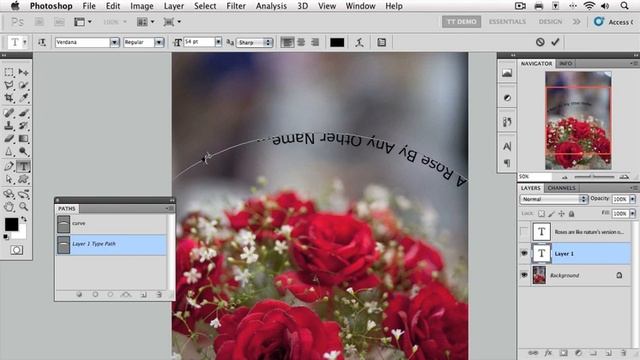Select the History Brush tool
Image resolution: width=640 pixels, height=360 pixels.
24,126
